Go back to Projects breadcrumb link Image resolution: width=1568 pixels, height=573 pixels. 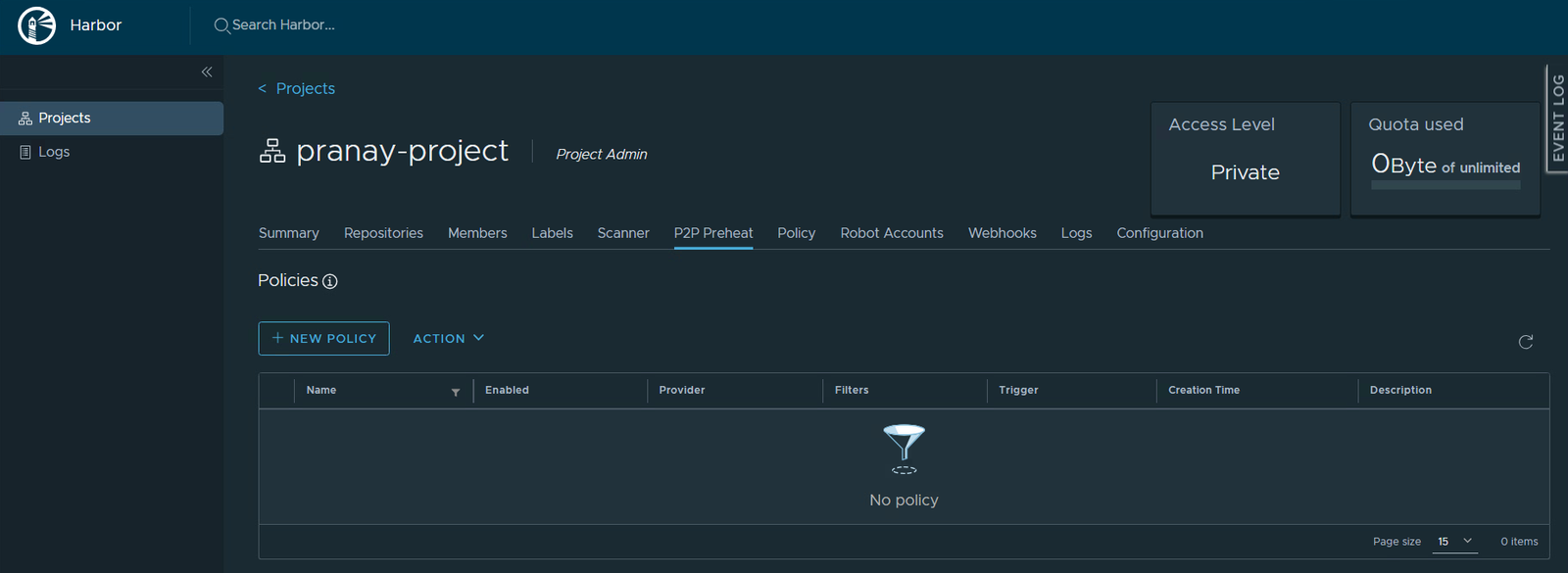point(306,88)
